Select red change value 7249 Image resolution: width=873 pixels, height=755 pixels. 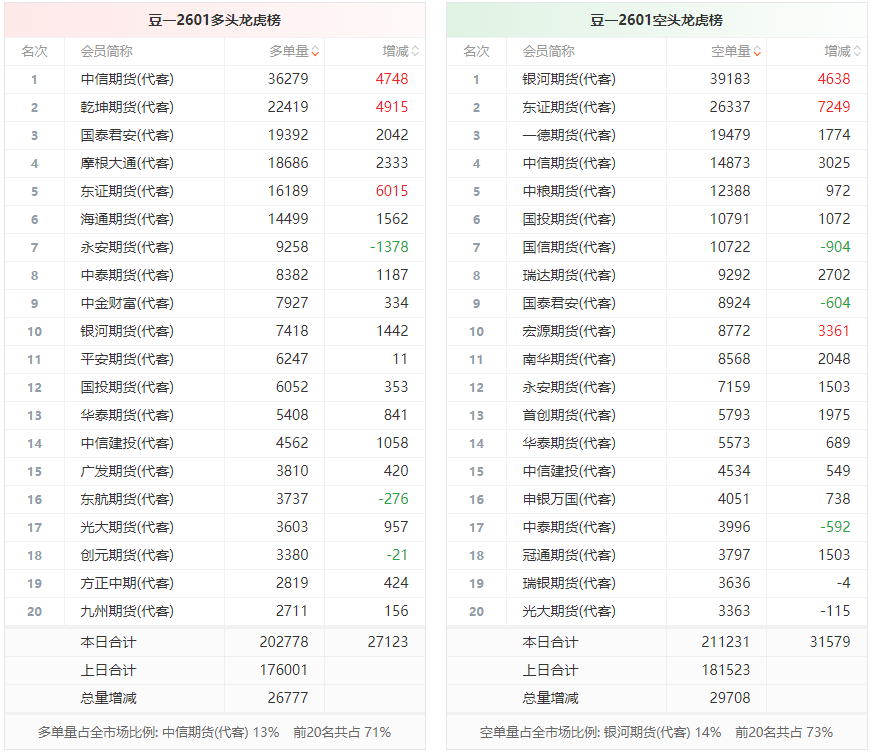click(x=834, y=107)
